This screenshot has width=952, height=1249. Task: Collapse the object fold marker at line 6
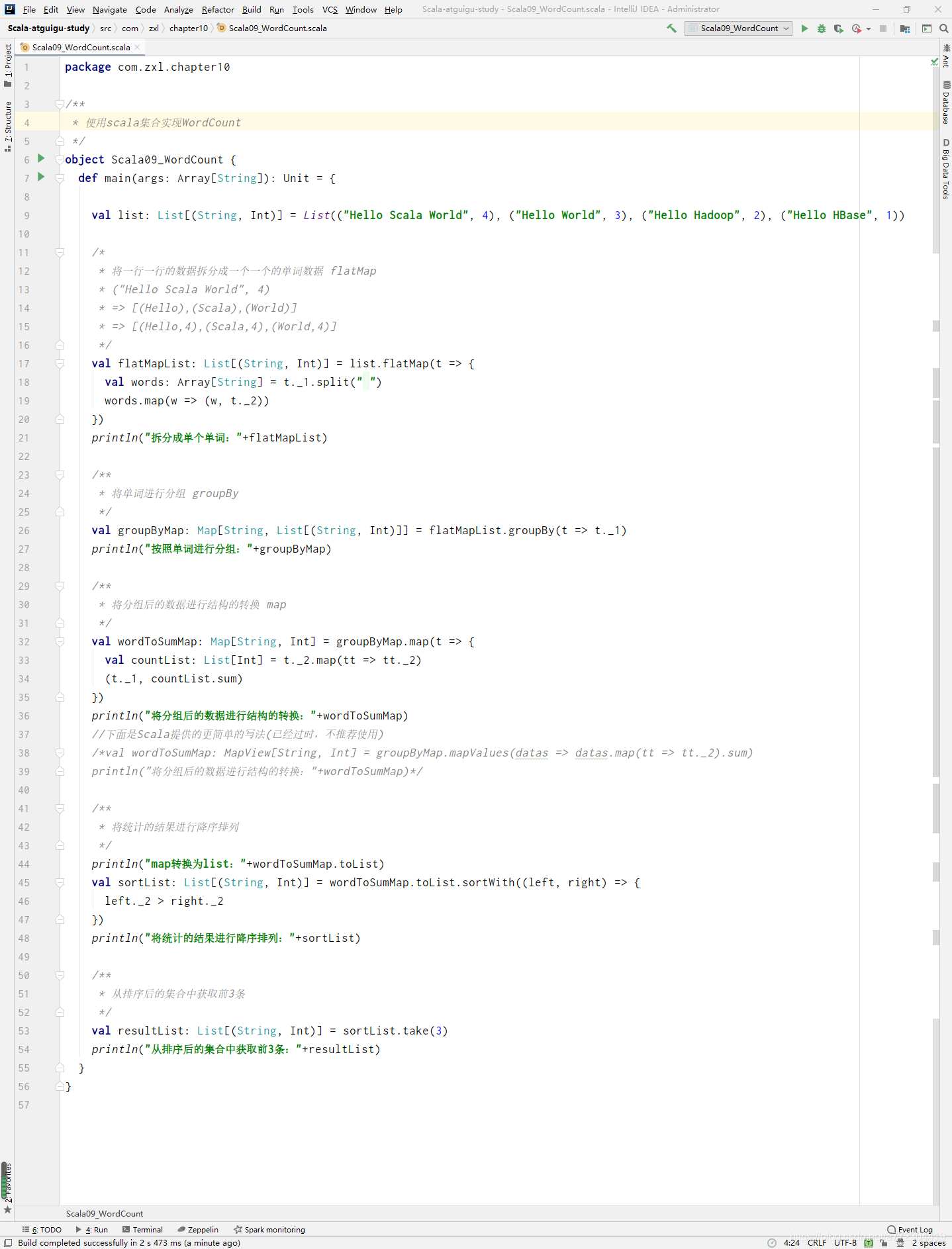[60, 160]
